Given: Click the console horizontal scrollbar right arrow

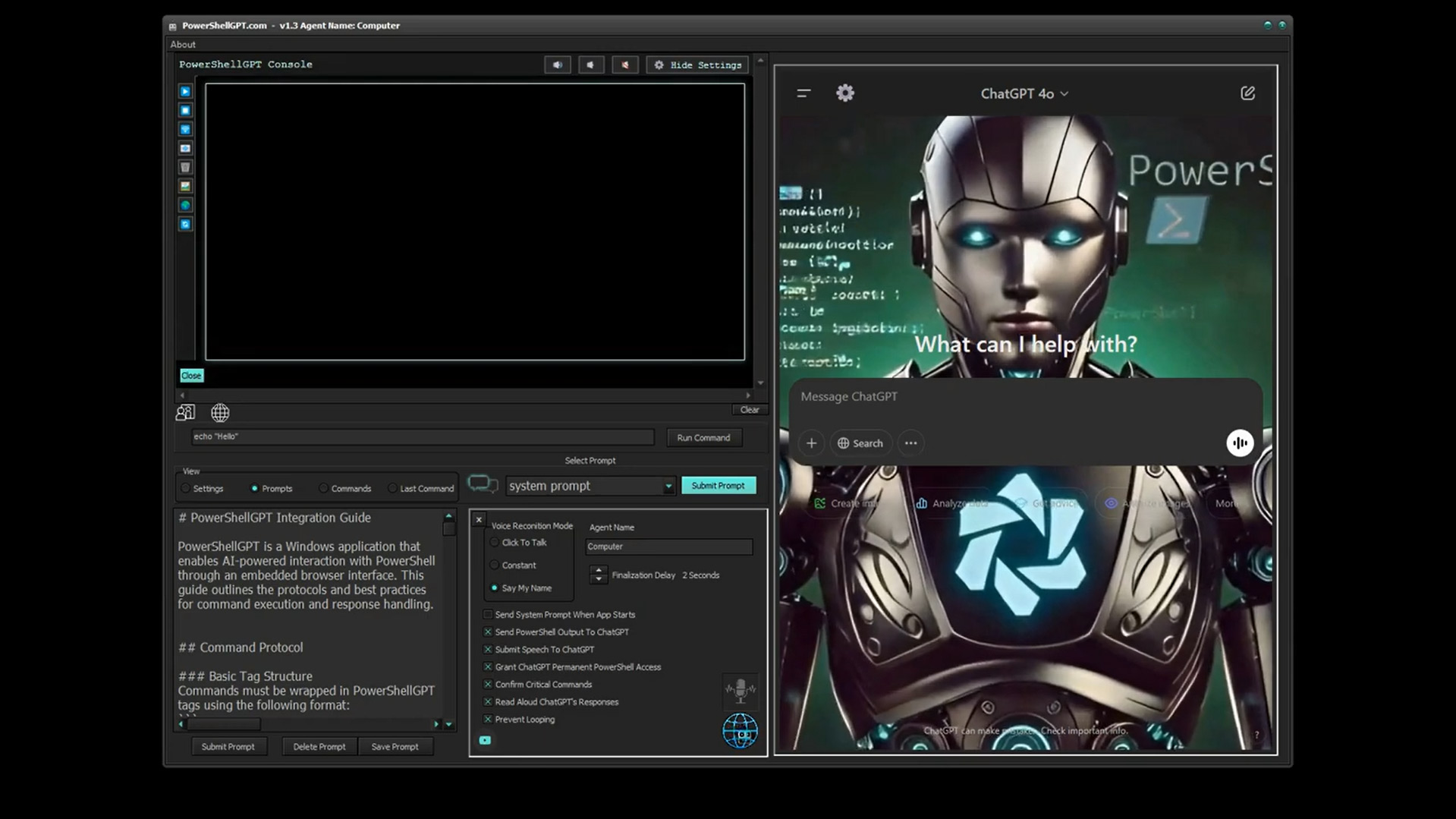Looking at the screenshot, I should pos(748,395).
